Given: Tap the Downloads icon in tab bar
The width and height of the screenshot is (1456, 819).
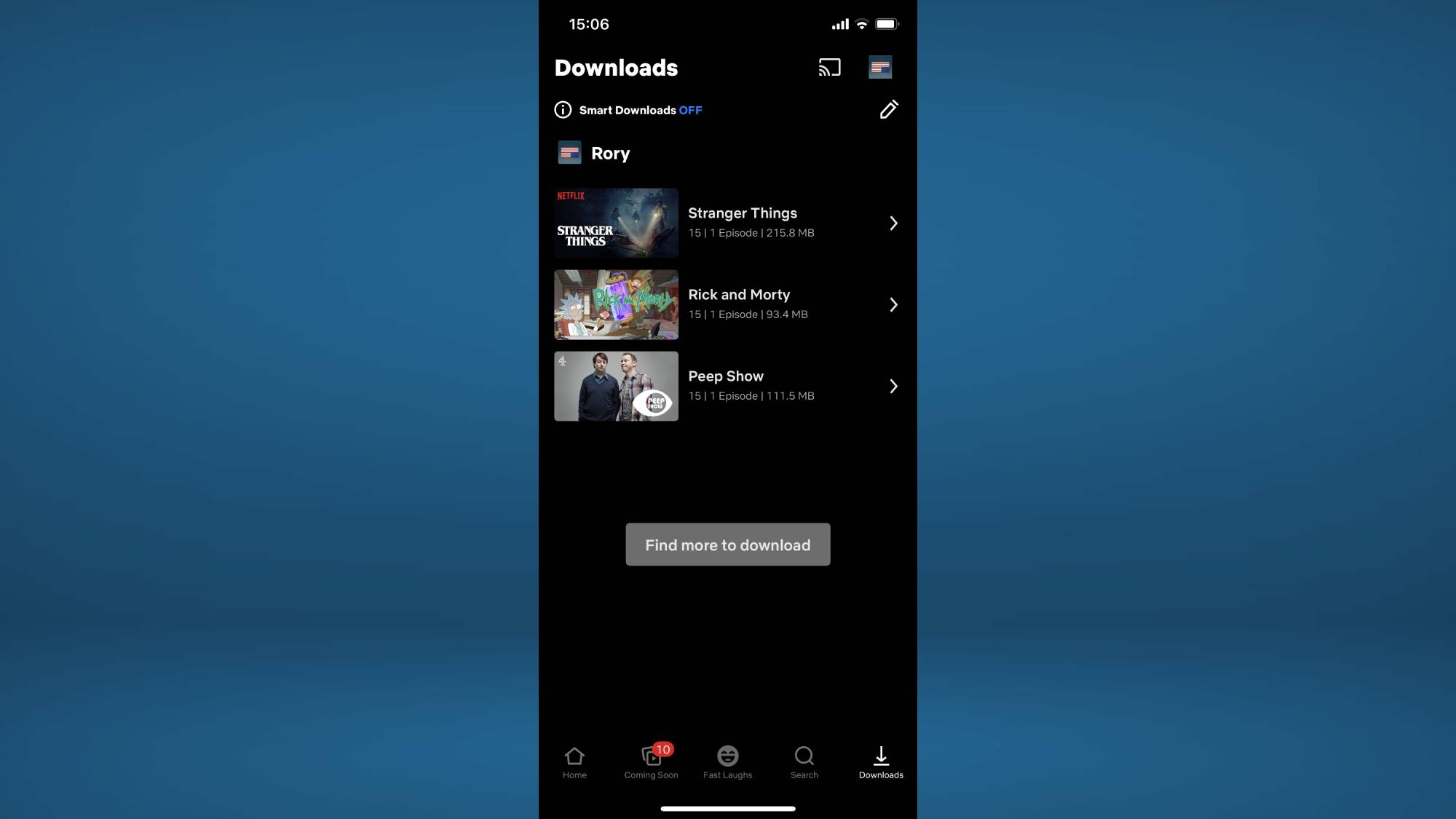Looking at the screenshot, I should coord(880,761).
